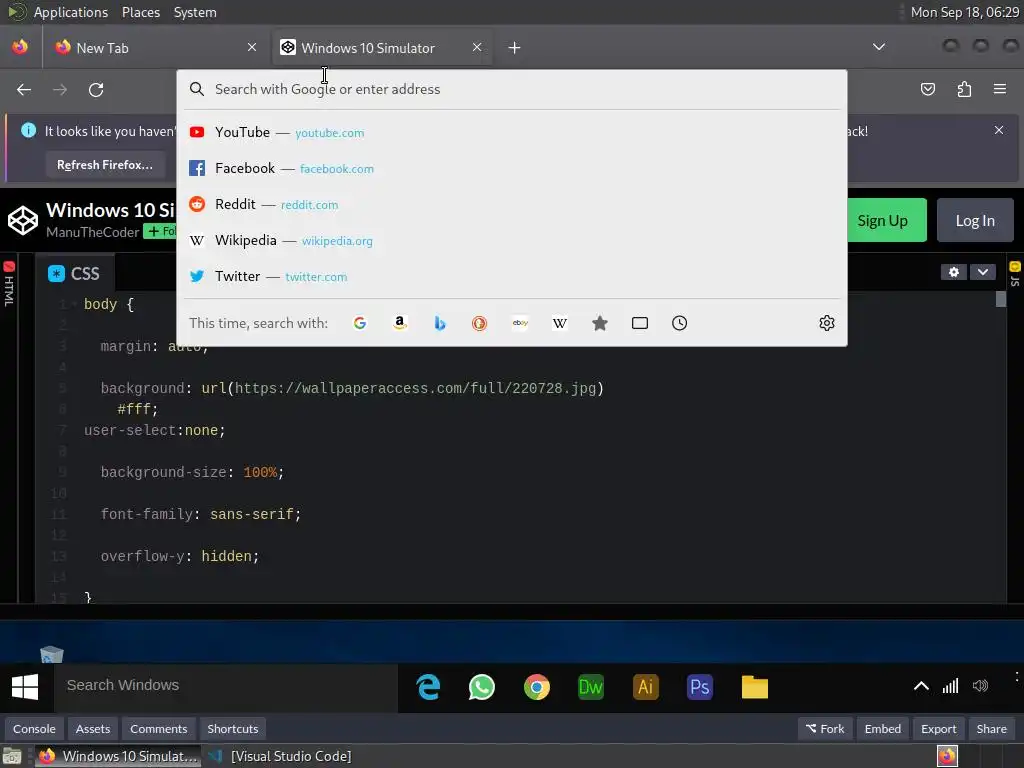Open File Explorer folder in simulated taskbar
Image resolution: width=1024 pixels, height=768 pixels.
coord(754,687)
